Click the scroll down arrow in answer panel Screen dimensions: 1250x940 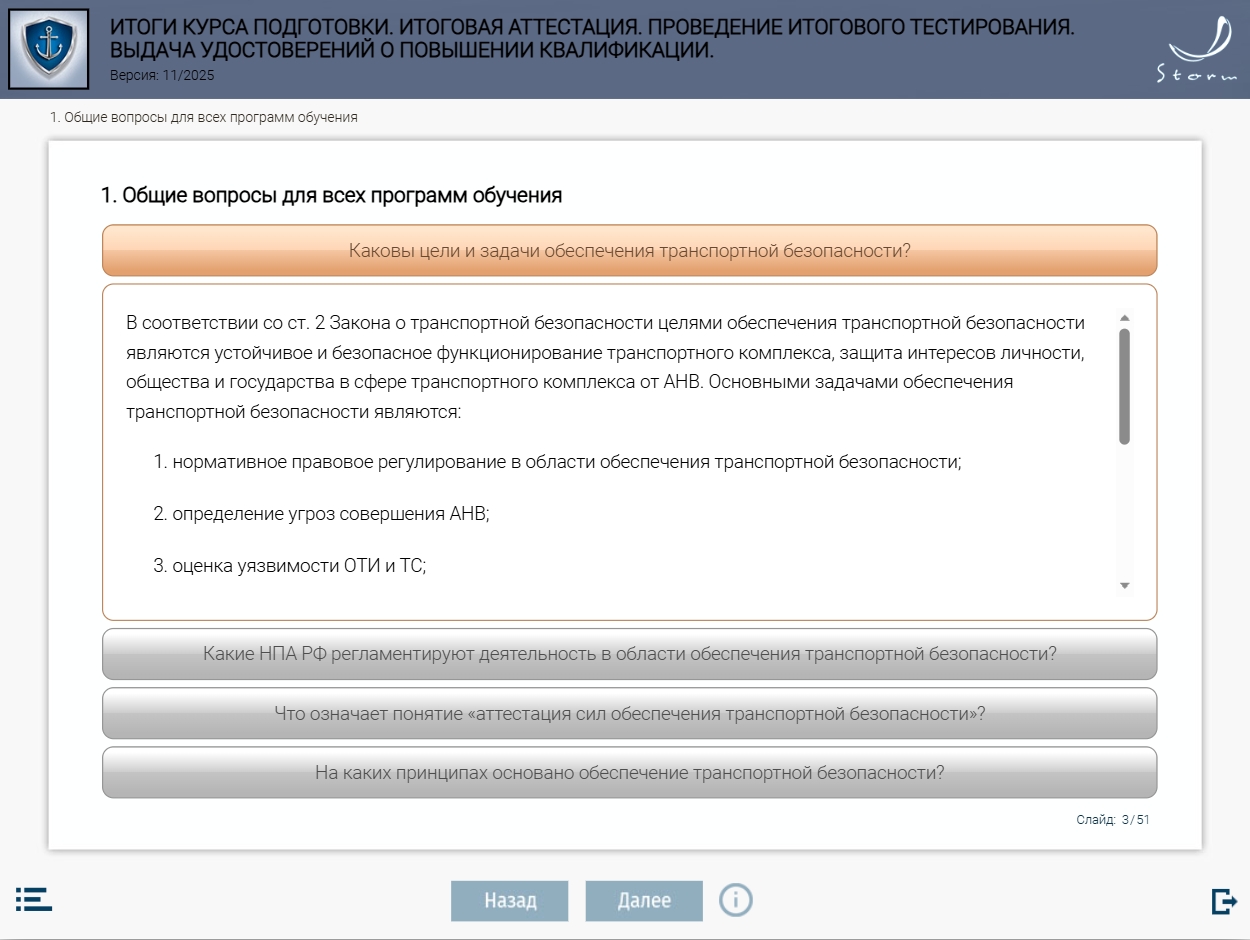(1124, 585)
